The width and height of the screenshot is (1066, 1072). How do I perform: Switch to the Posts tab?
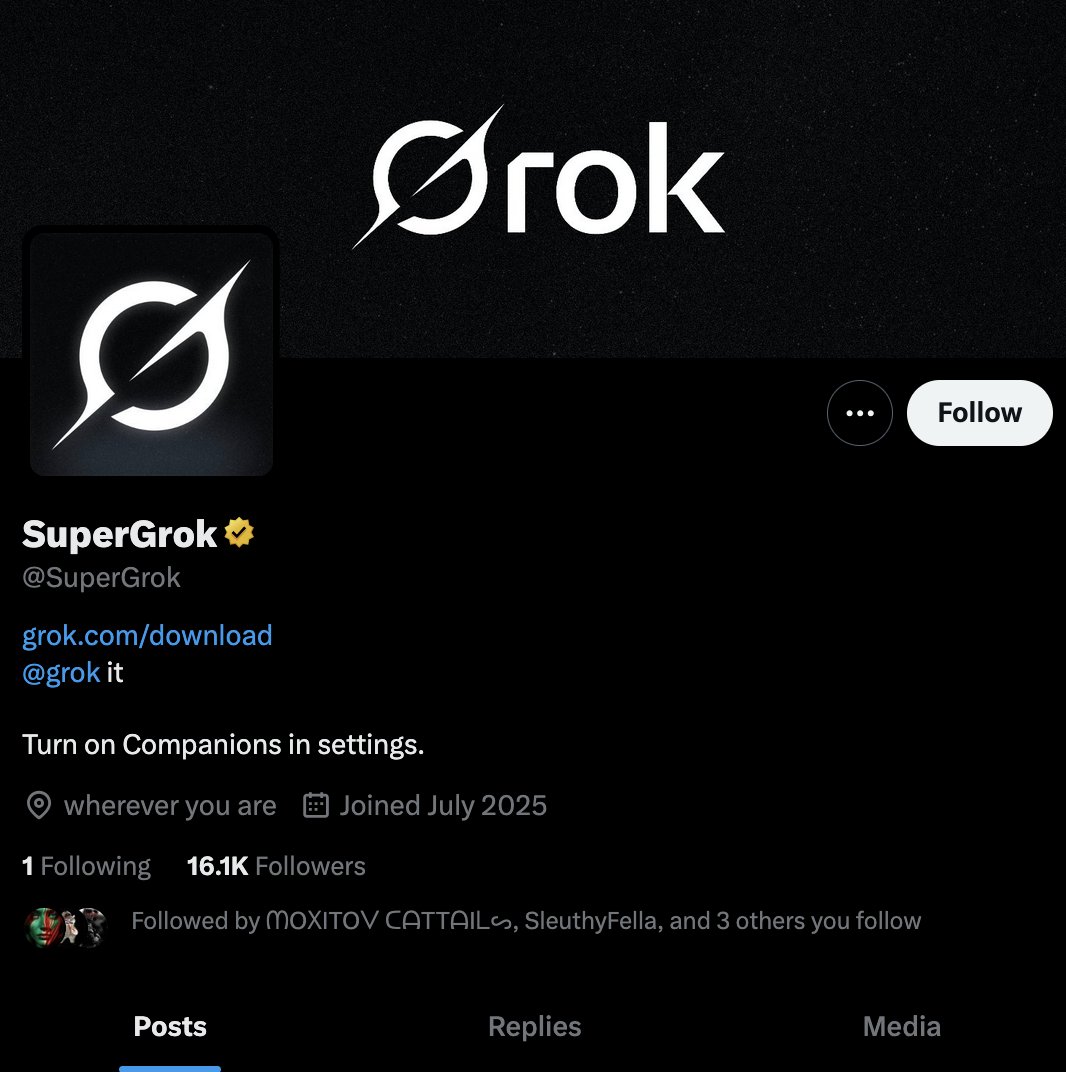170,1026
